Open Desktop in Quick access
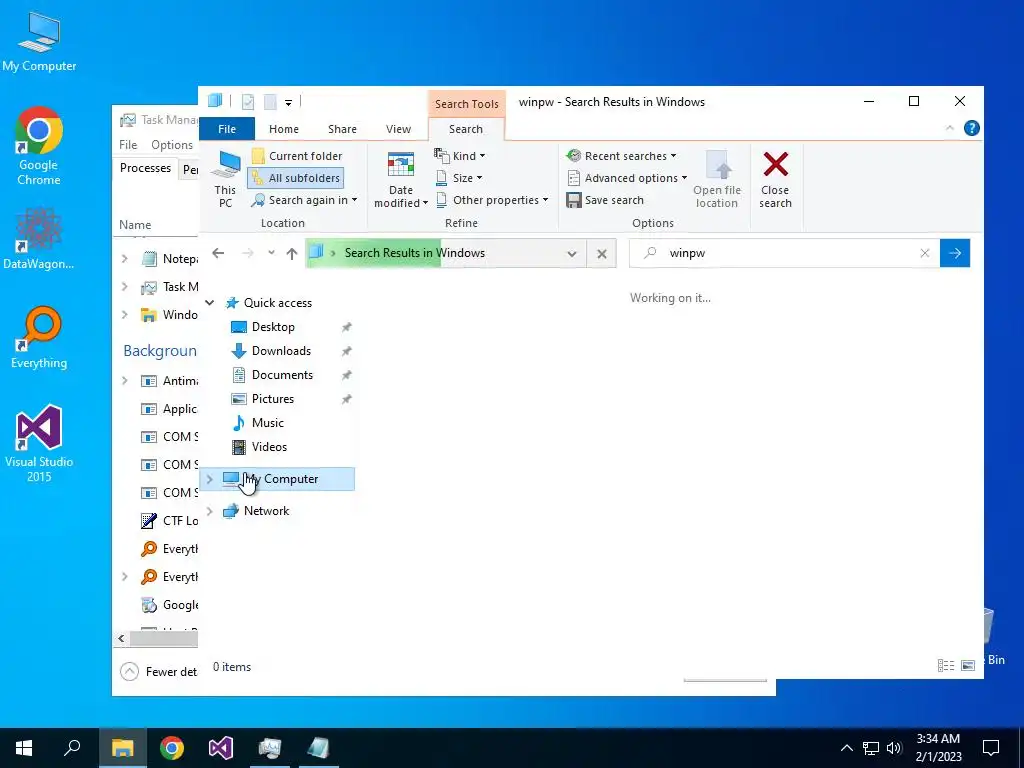The height and width of the screenshot is (768, 1024). [x=273, y=327]
